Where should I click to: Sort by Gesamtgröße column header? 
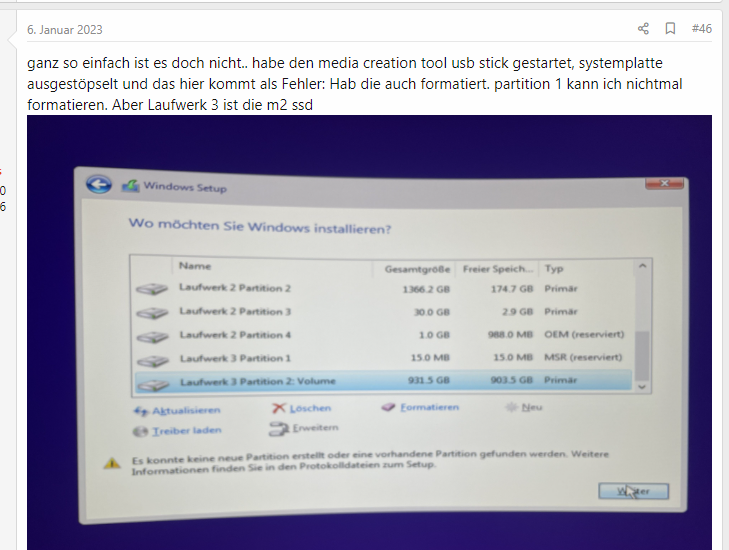pyautogui.click(x=417, y=269)
